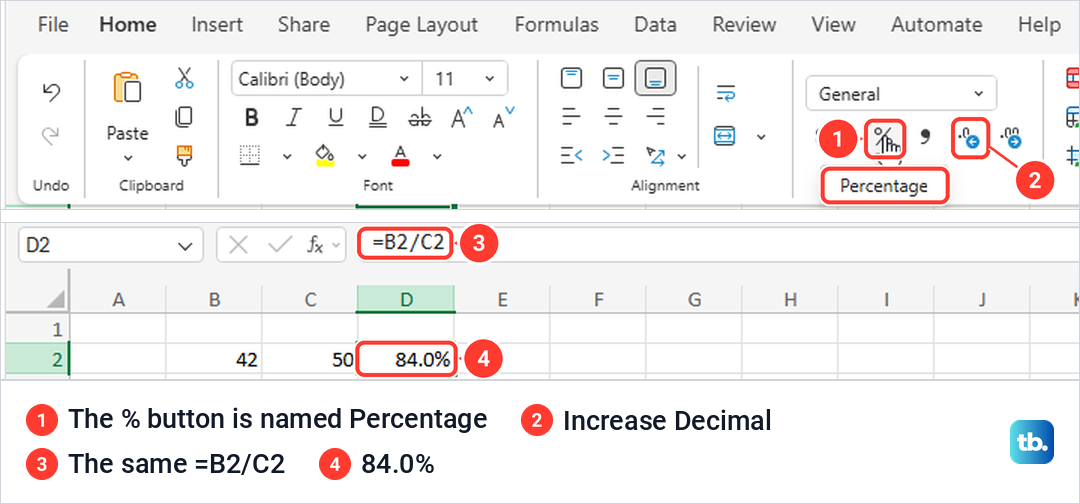Switch to the Home tab
This screenshot has height=504, width=1080.
coord(127,25)
